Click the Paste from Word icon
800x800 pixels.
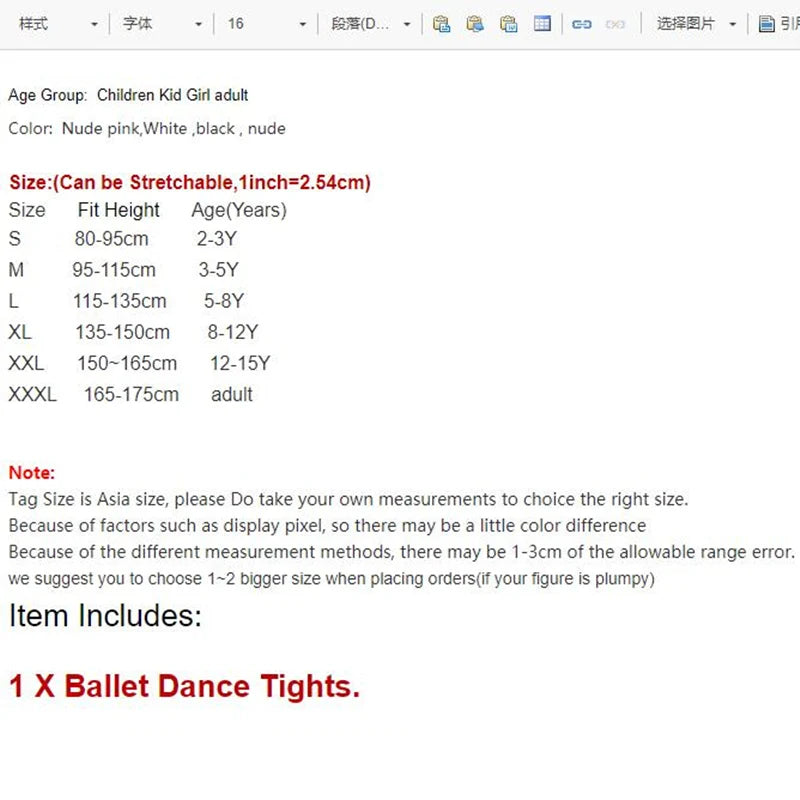click(509, 24)
